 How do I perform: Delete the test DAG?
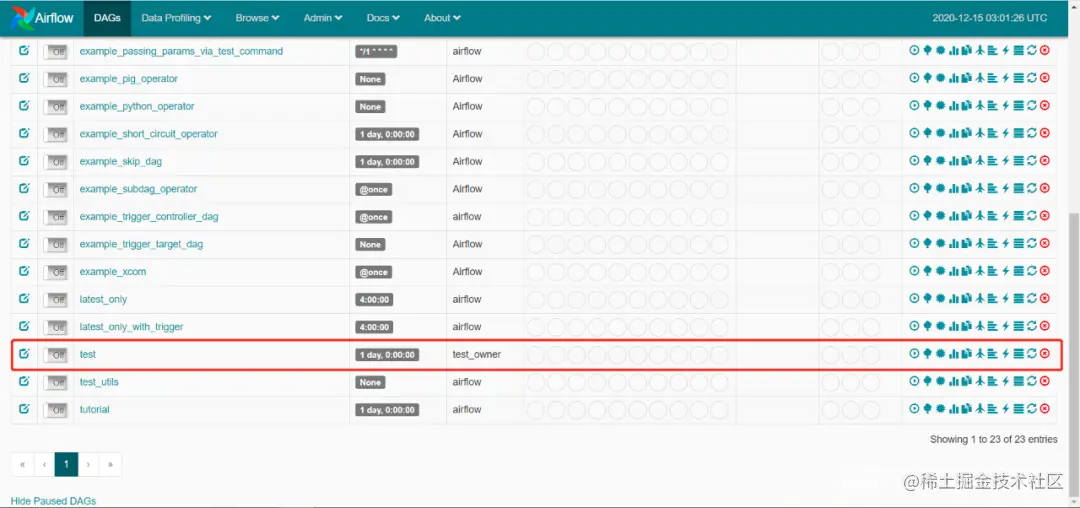coord(1044,353)
